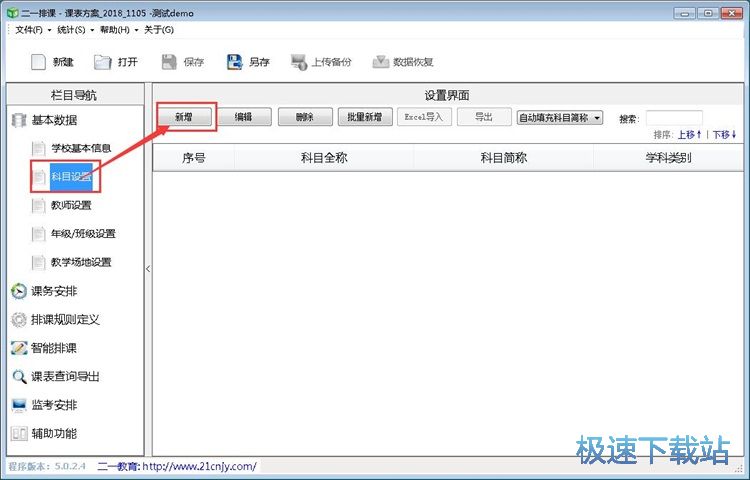Screen dimensions: 750x480
Task: Click the 新增 button
Action: pyautogui.click(x=185, y=117)
